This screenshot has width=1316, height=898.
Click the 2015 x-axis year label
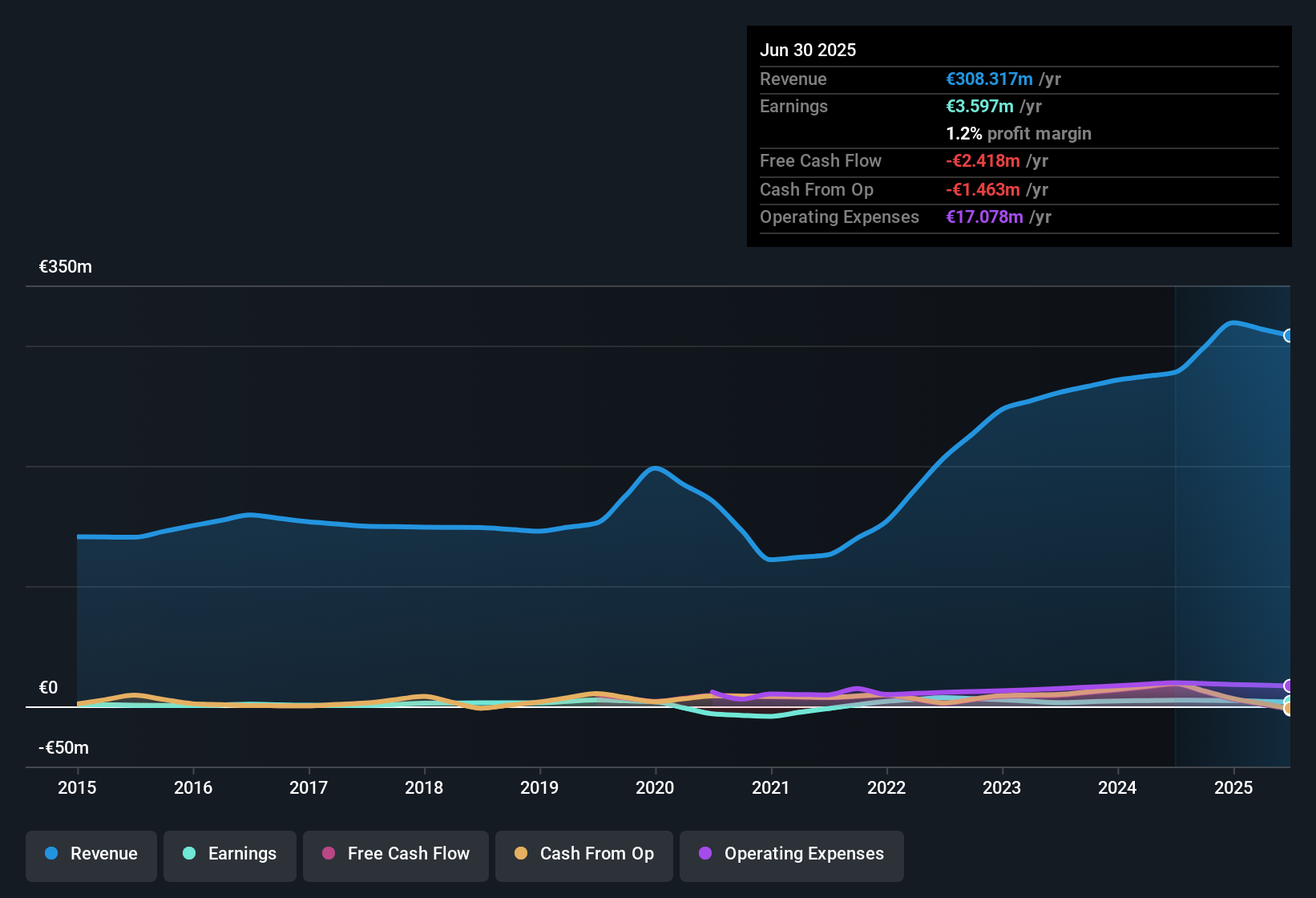coord(77,787)
